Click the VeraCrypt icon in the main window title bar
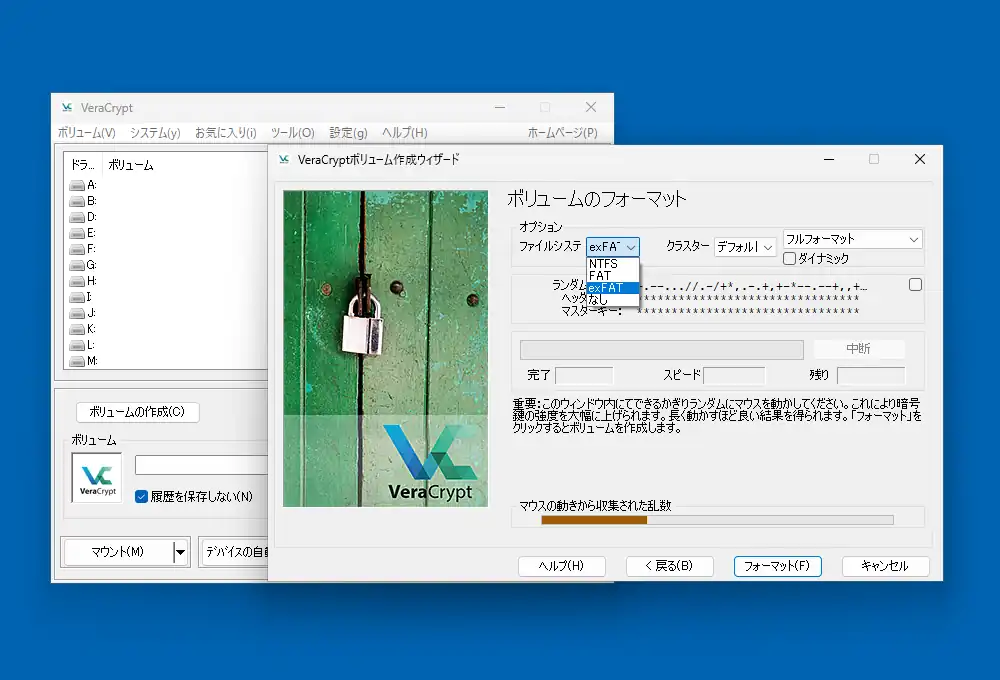This screenshot has width=1000, height=680. [66, 107]
